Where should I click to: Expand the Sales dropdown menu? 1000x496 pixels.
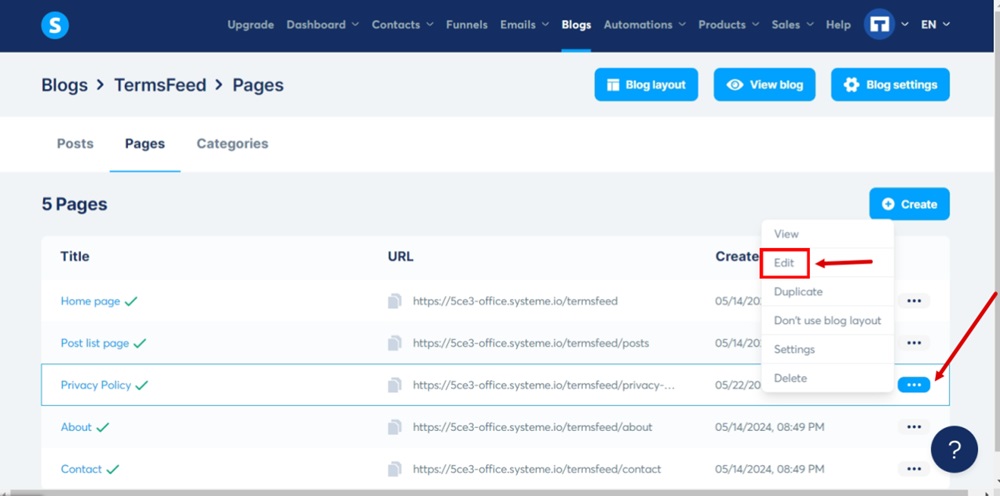click(x=792, y=25)
